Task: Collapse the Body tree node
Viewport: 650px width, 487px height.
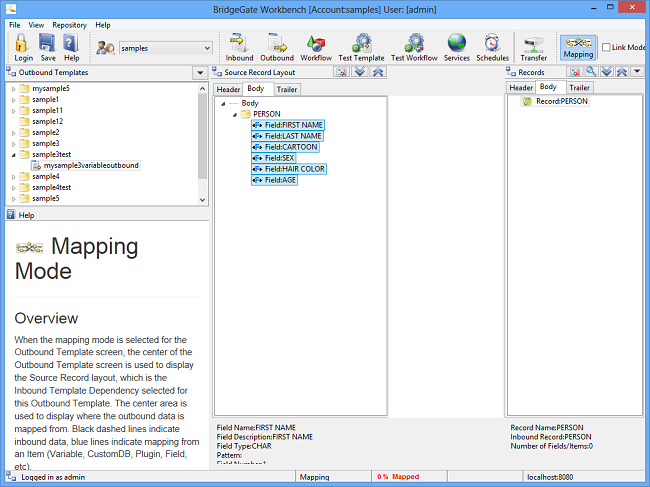Action: [x=223, y=103]
